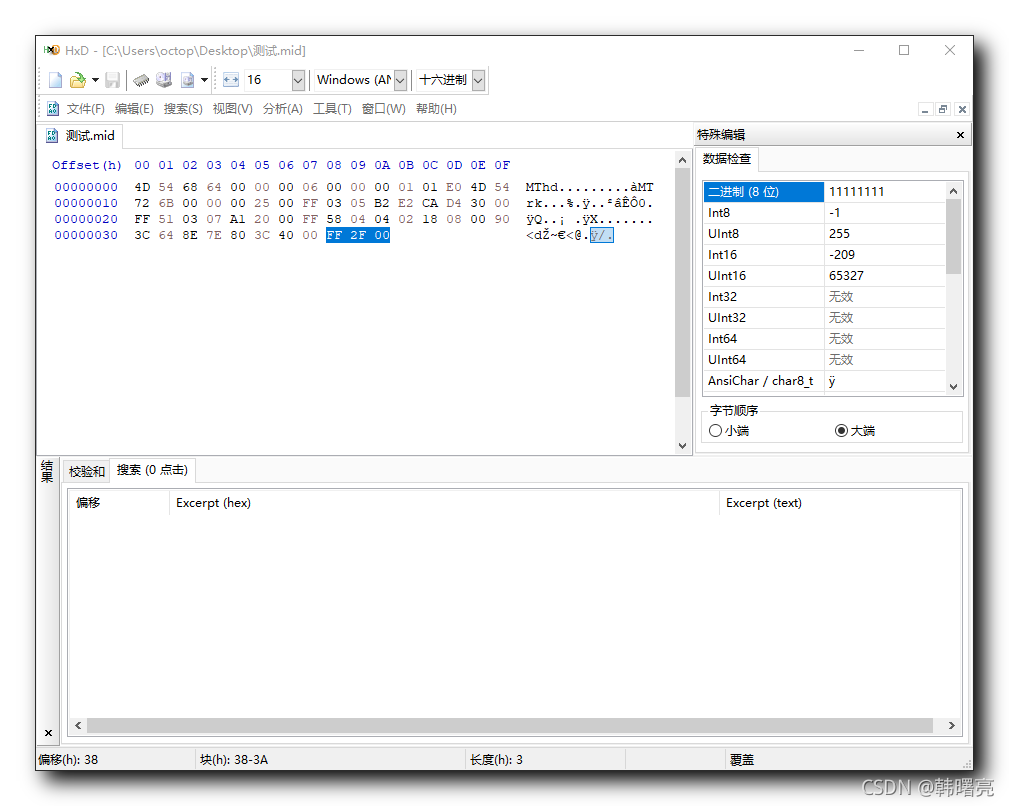The image size is (1009, 806).
Task: Click the Save floppy disk icon
Action: [x=113, y=80]
